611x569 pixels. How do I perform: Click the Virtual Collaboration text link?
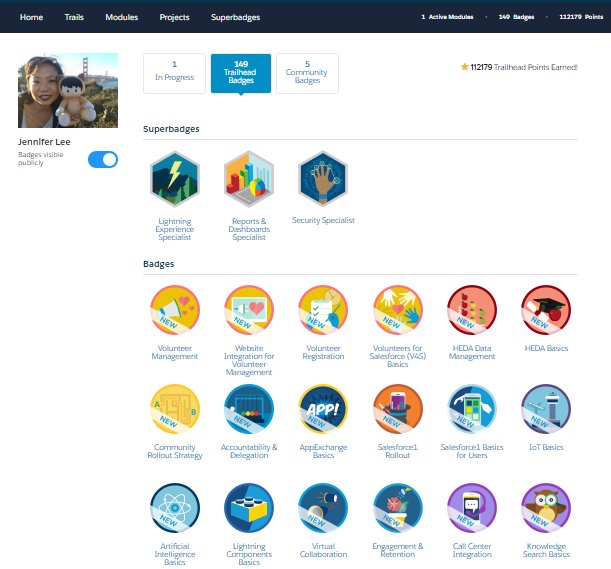pos(323,550)
